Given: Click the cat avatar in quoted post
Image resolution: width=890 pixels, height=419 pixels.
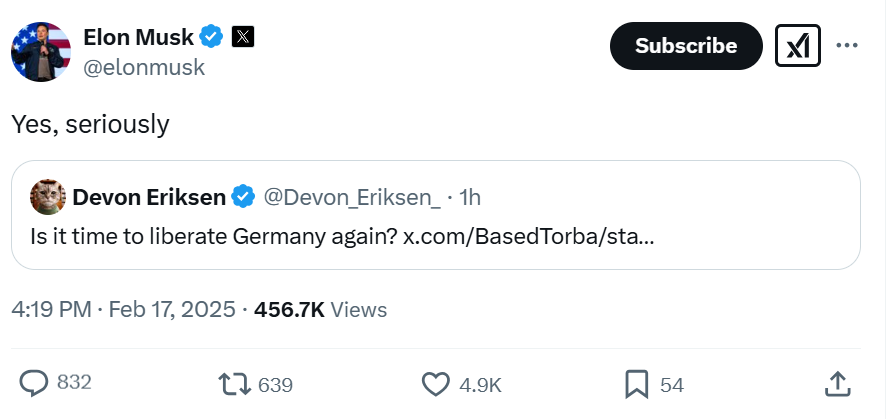Looking at the screenshot, I should (x=48, y=197).
